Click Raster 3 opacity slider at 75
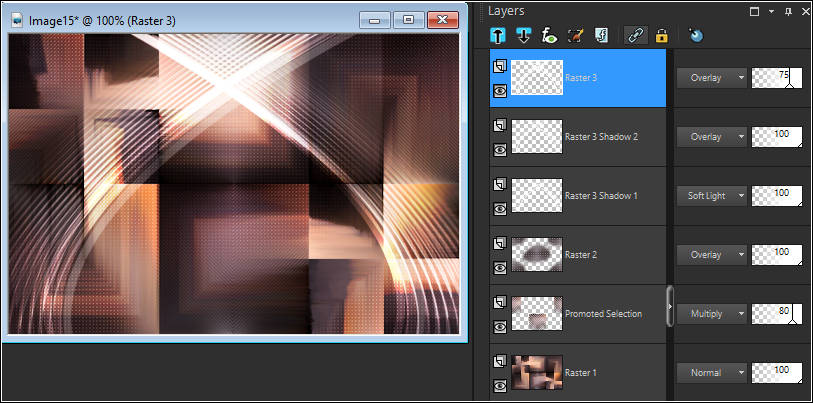 (x=777, y=78)
